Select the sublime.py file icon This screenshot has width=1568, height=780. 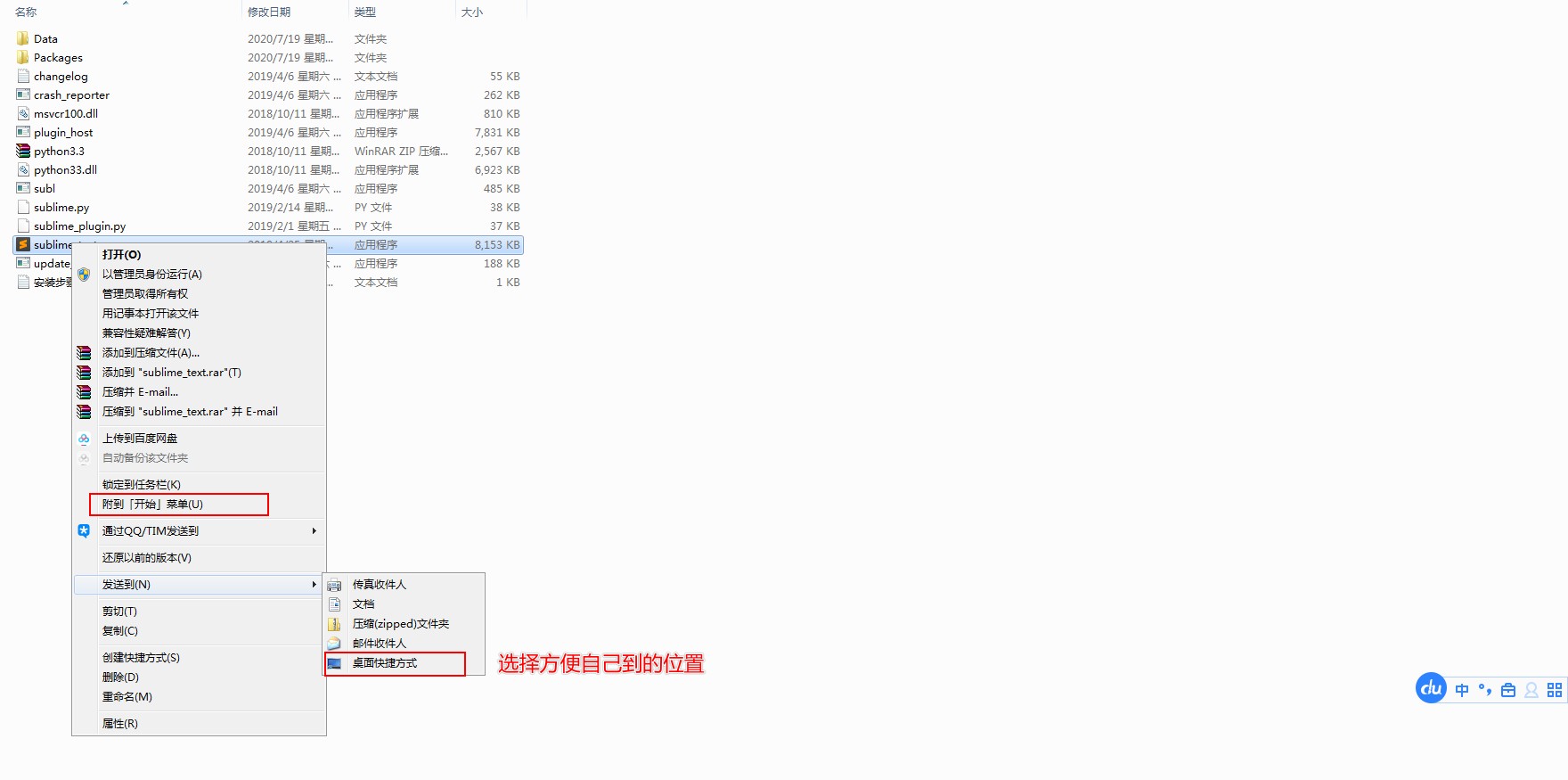tap(23, 207)
